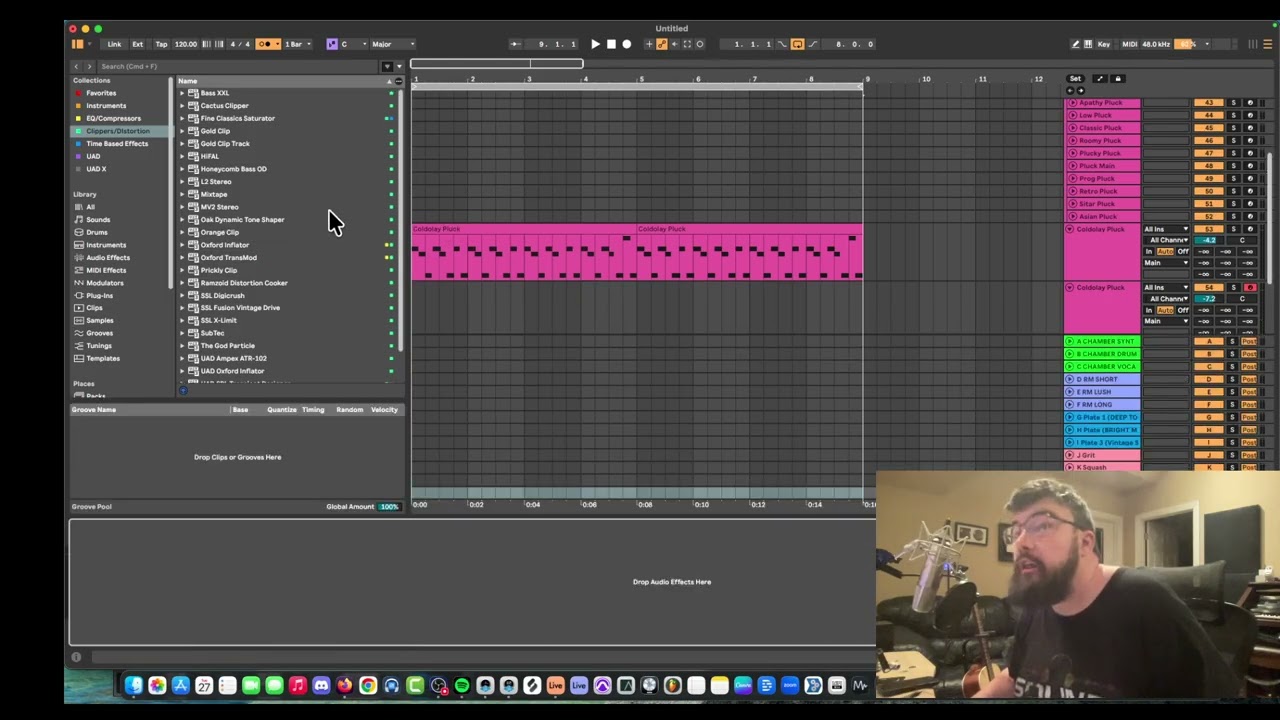Screen dimensions: 1280x720
Task: Select the first Coldplay Pluck MIDI clip
Action: tap(524, 251)
